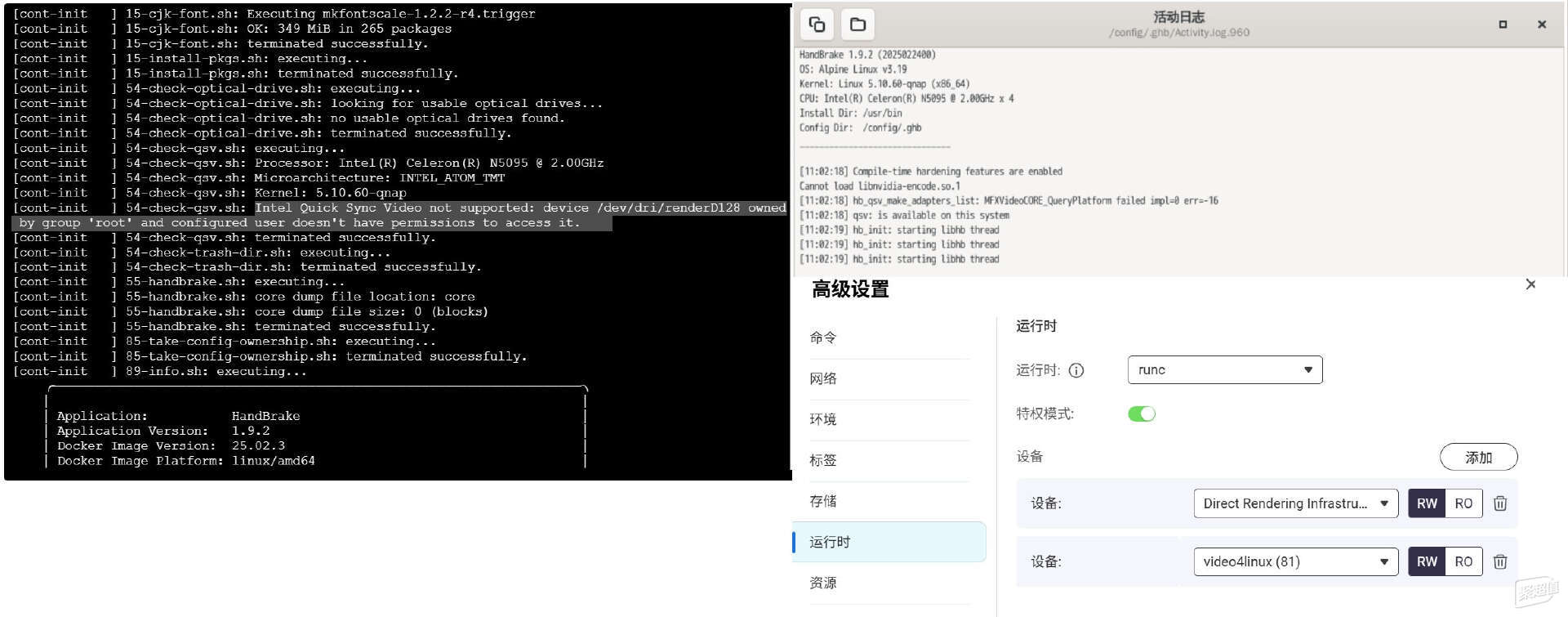This screenshot has height=617, width=1568.
Task: Click the runtime info icon
Action: click(x=1076, y=370)
